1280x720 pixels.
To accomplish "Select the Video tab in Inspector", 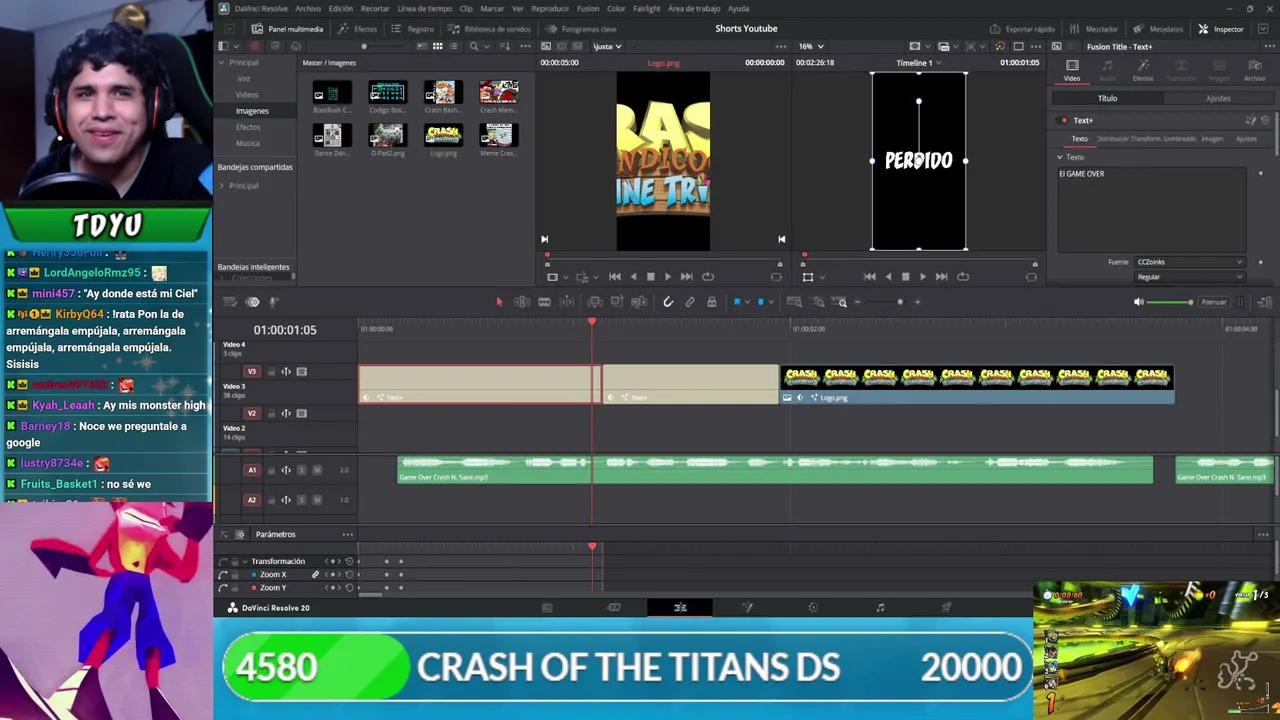I will [x=1072, y=71].
